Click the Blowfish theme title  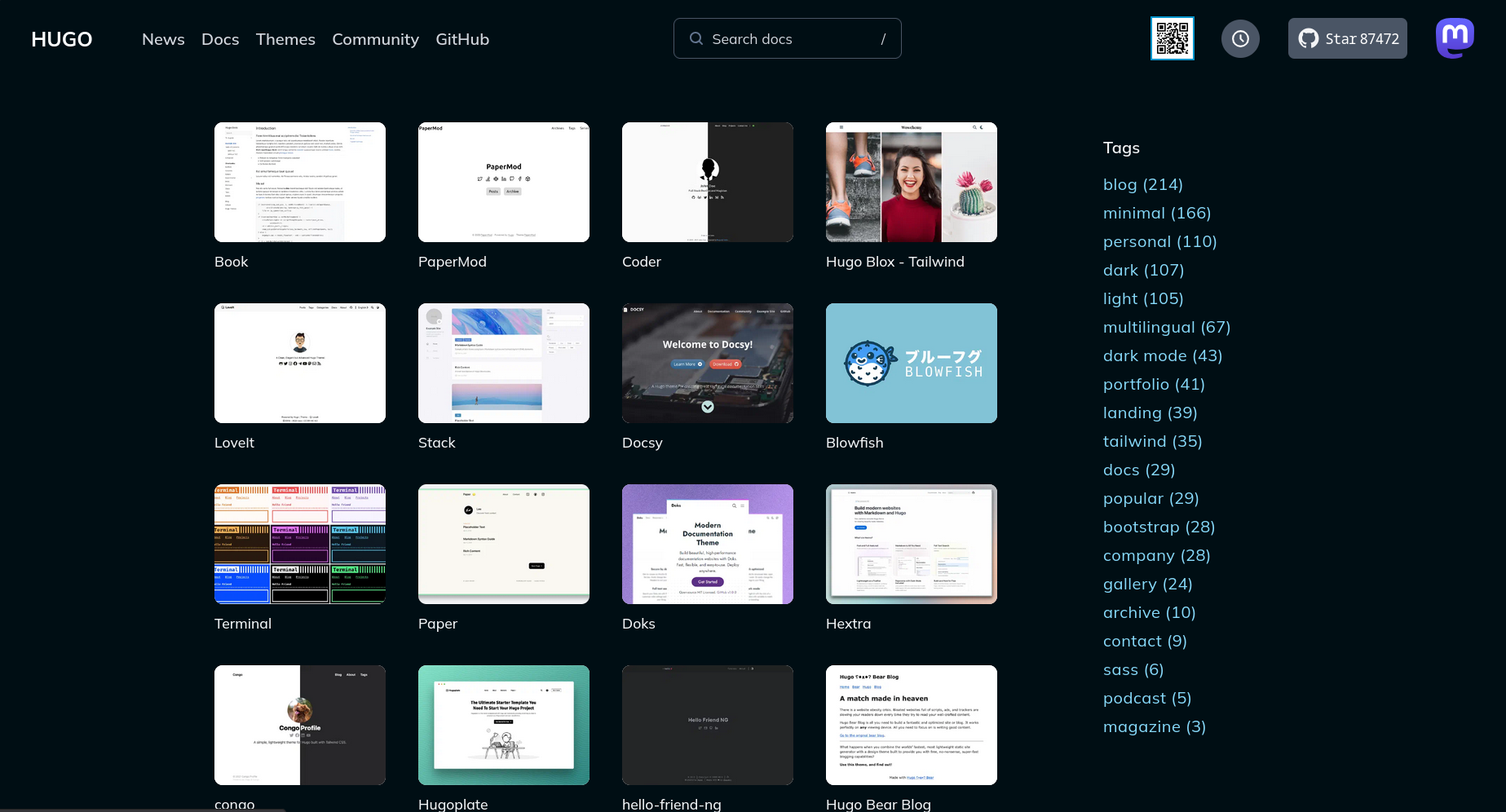[855, 443]
